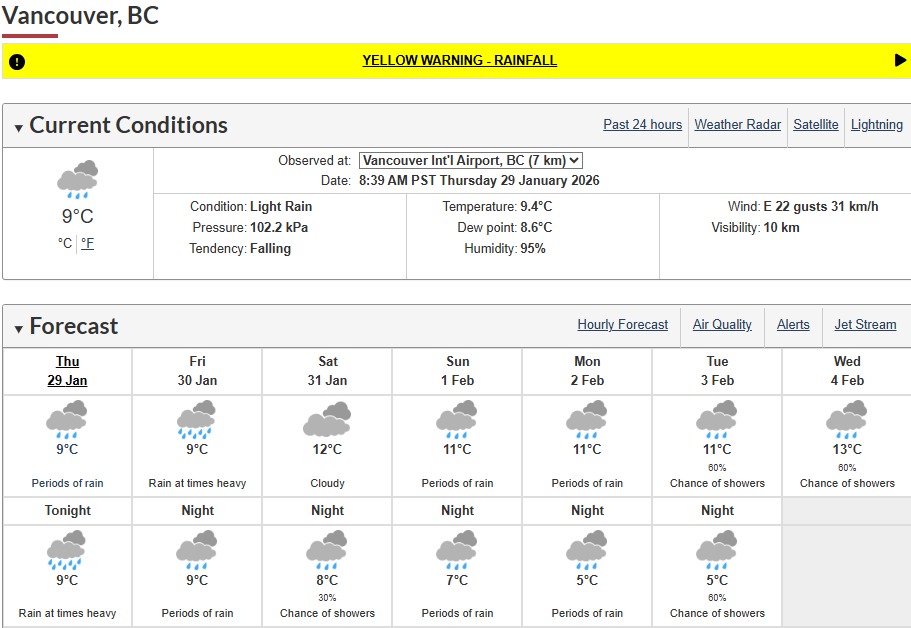Click Tonight's heavy rain icon
Screen dimensions: 911x628
tap(67, 551)
